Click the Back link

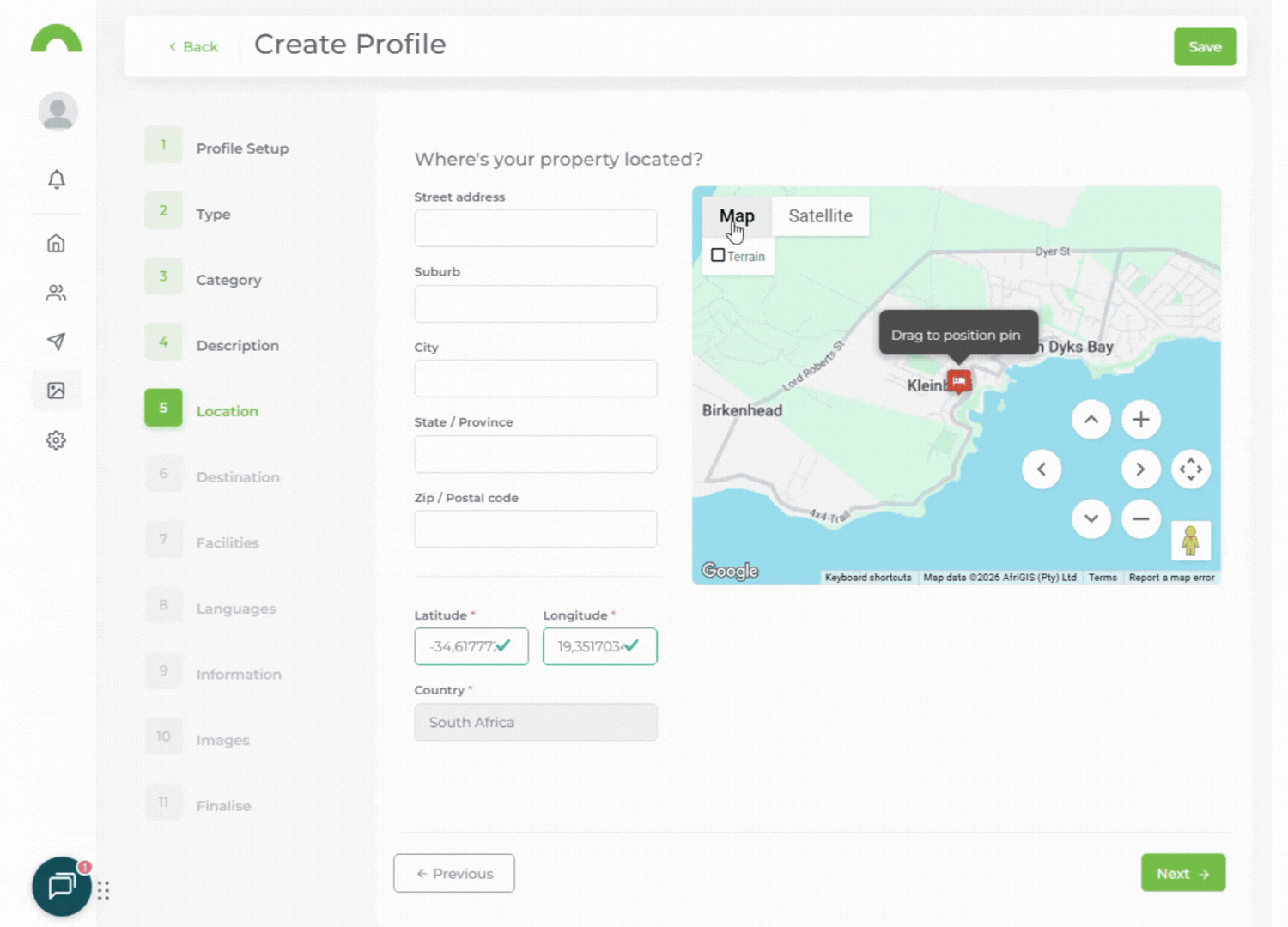(x=194, y=47)
